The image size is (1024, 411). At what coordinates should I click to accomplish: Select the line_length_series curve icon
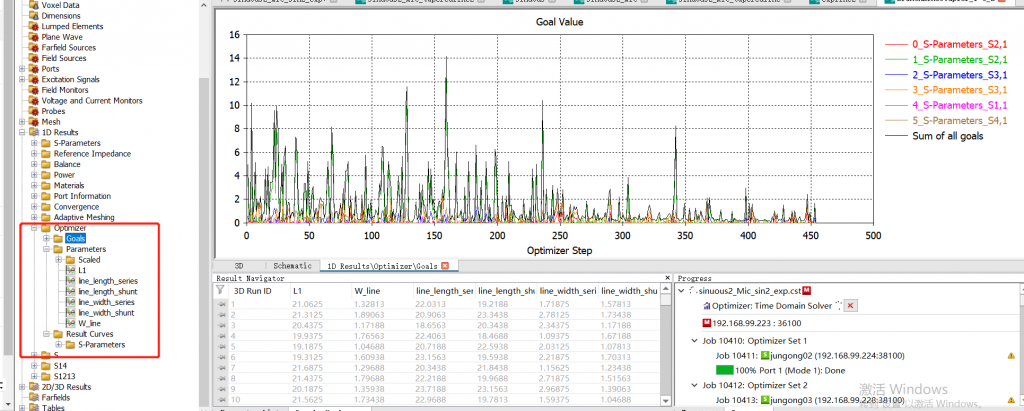[69, 281]
